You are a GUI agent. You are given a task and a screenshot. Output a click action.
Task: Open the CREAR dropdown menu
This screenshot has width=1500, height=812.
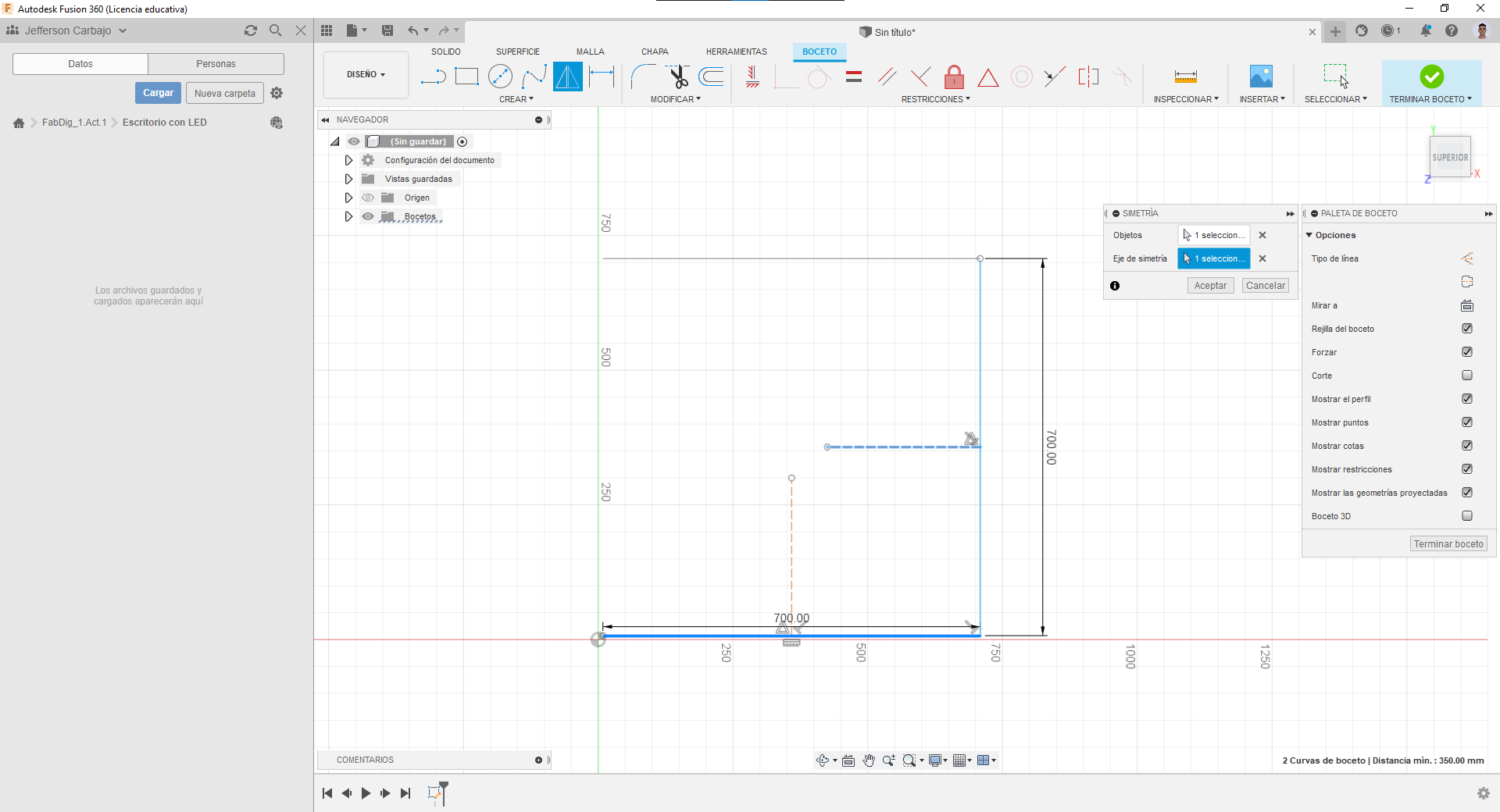516,99
